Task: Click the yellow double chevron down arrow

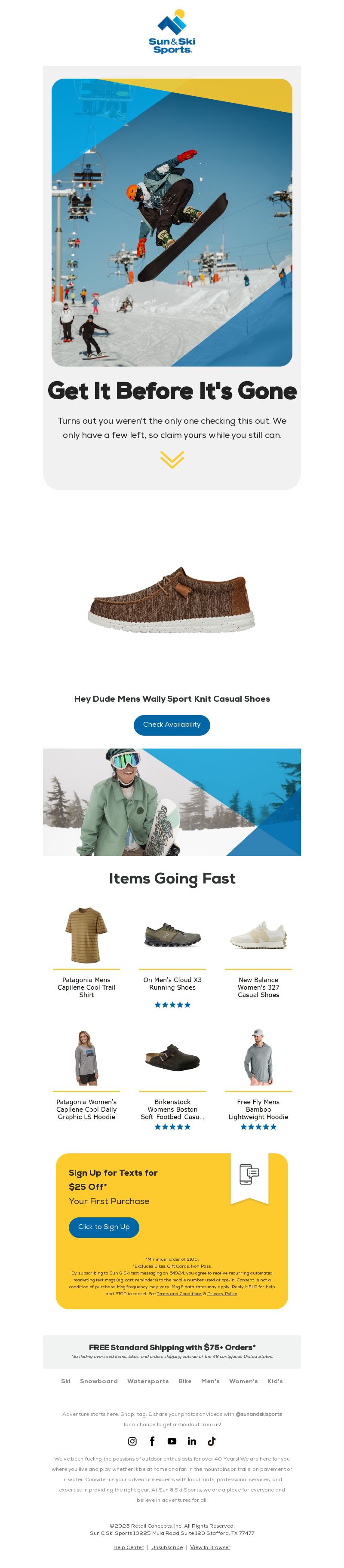Action: 172,459
